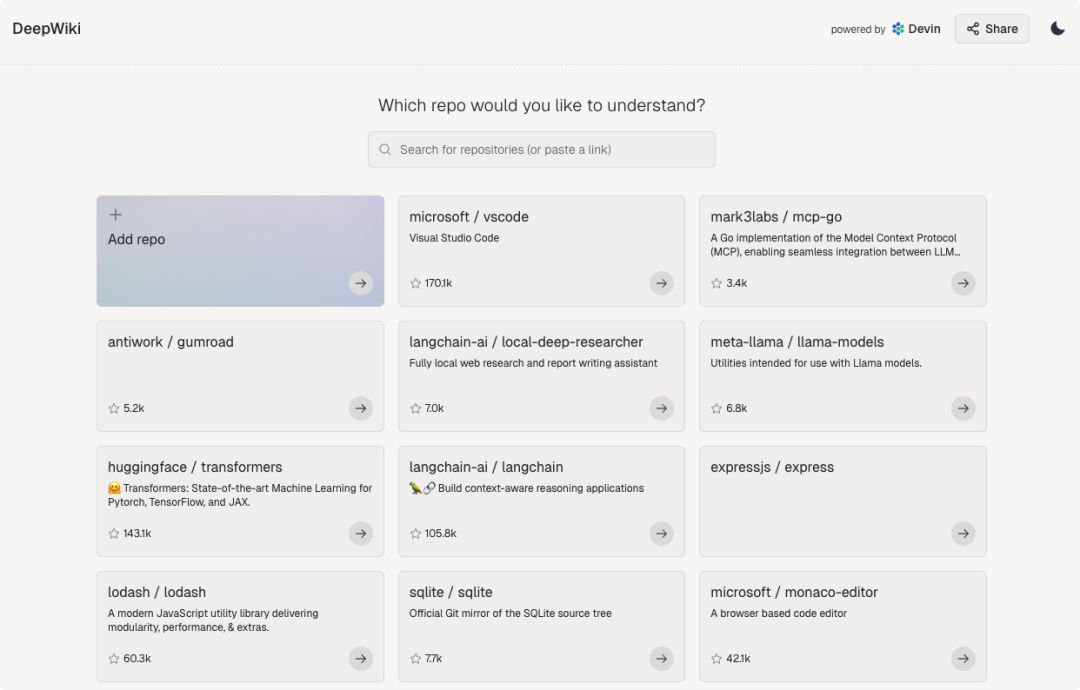Click 'Utilities intended for use with Llama models.'
The height and width of the screenshot is (690, 1080).
click(x=816, y=364)
